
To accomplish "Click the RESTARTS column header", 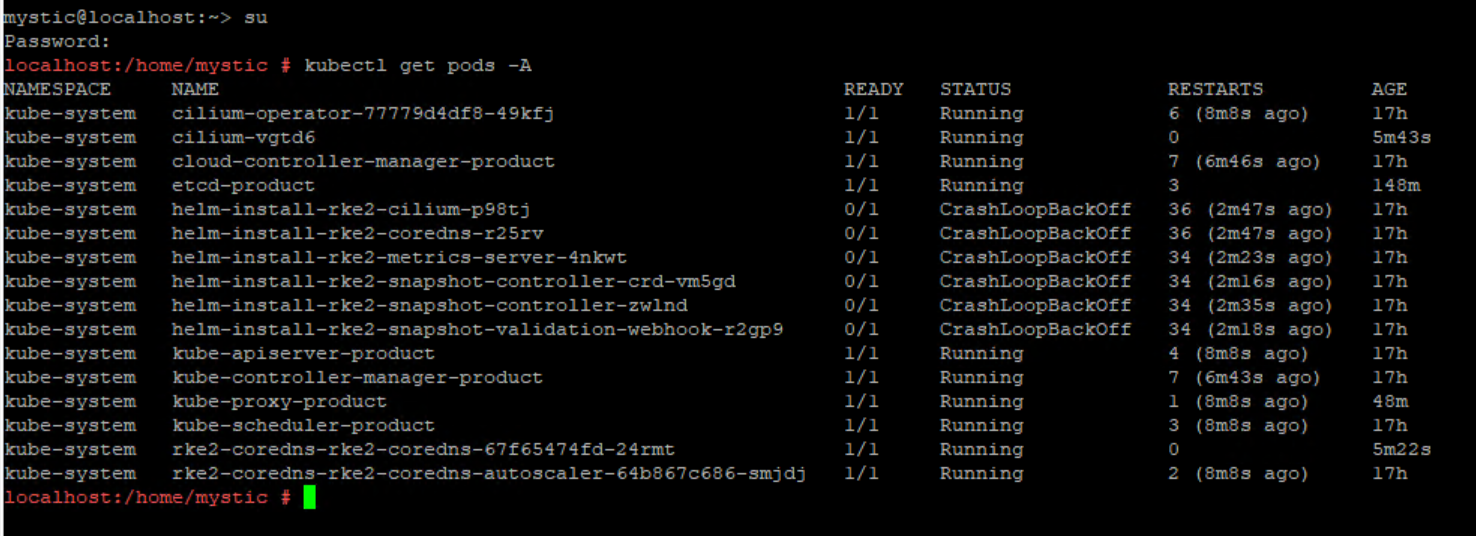I will click(1215, 89).
